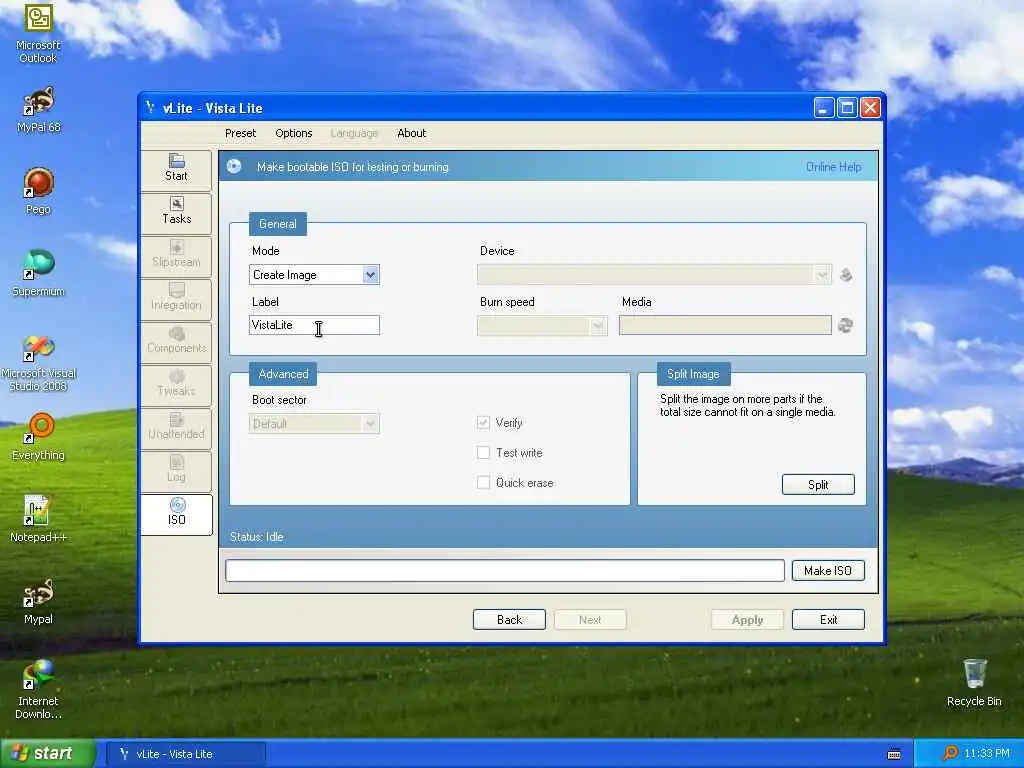Viewport: 1024px width, 768px height.
Task: Open Microsoft Outlook desktop icon
Action: pos(38,34)
